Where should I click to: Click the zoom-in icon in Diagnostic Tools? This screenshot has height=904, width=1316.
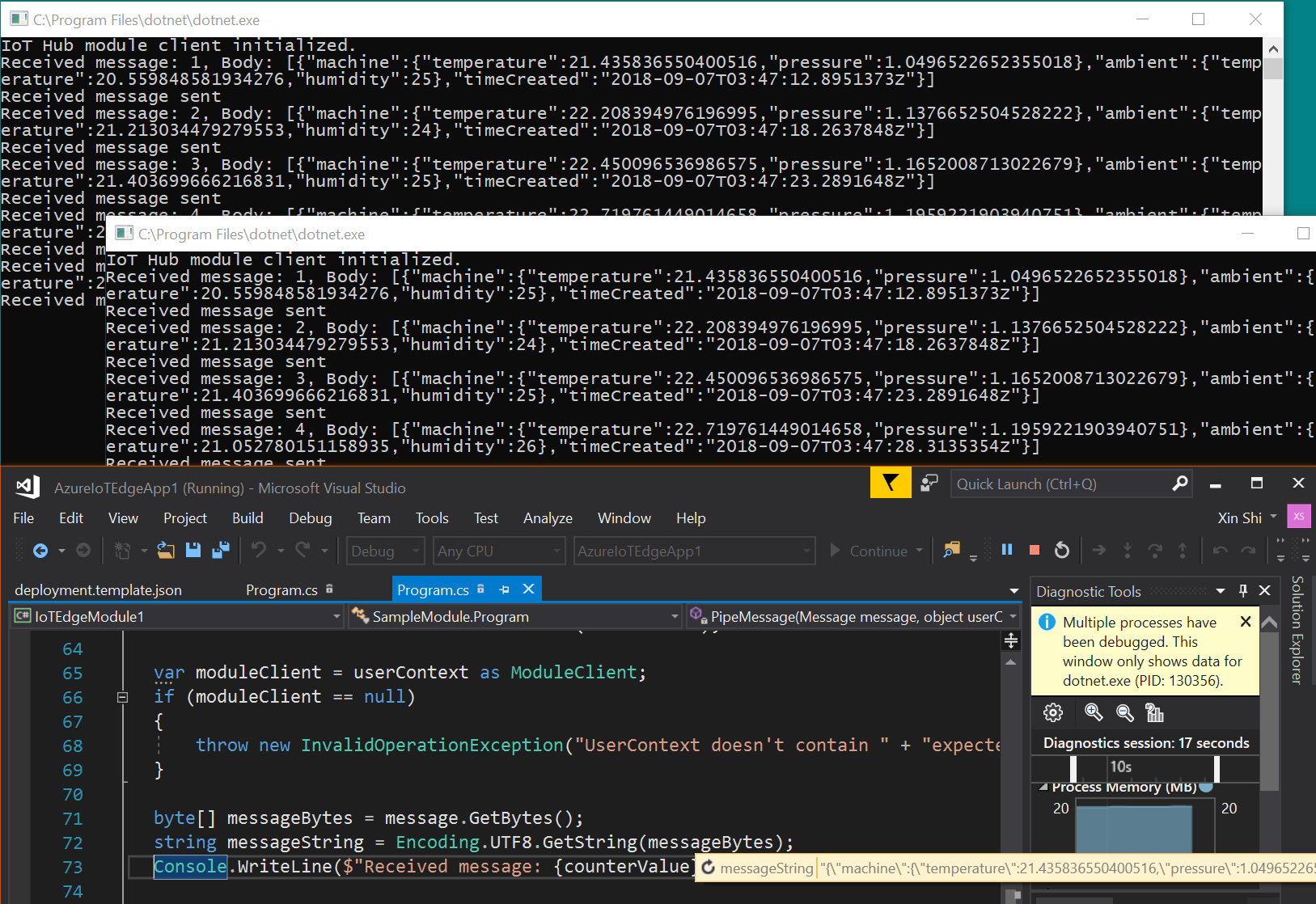coord(1094,712)
